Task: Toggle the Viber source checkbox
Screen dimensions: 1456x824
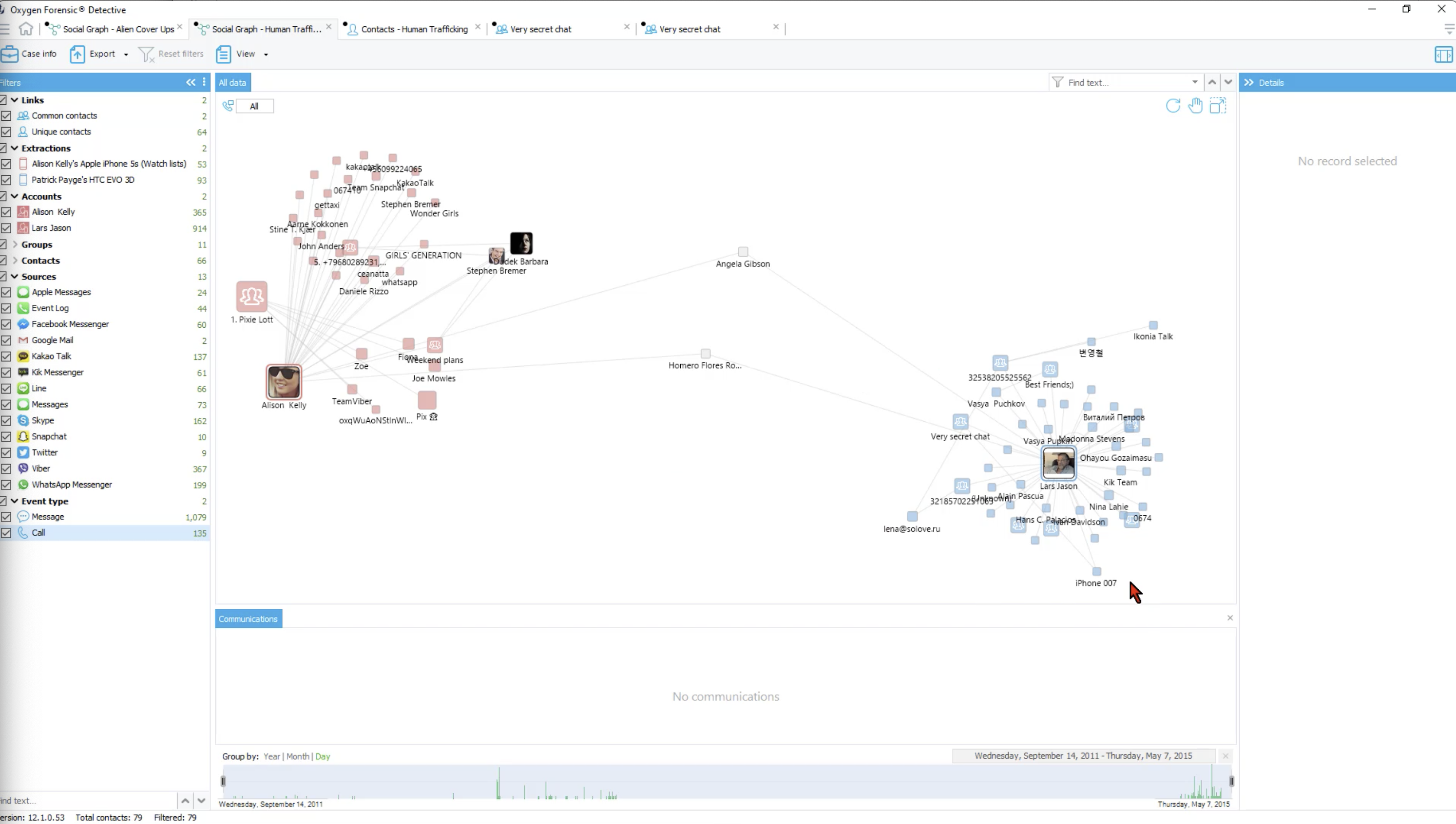Action: pos(6,468)
